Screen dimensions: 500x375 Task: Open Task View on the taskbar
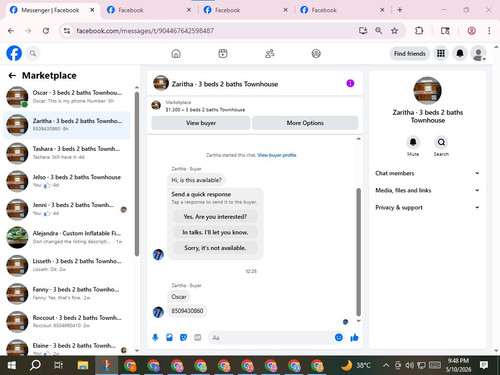click(58, 365)
